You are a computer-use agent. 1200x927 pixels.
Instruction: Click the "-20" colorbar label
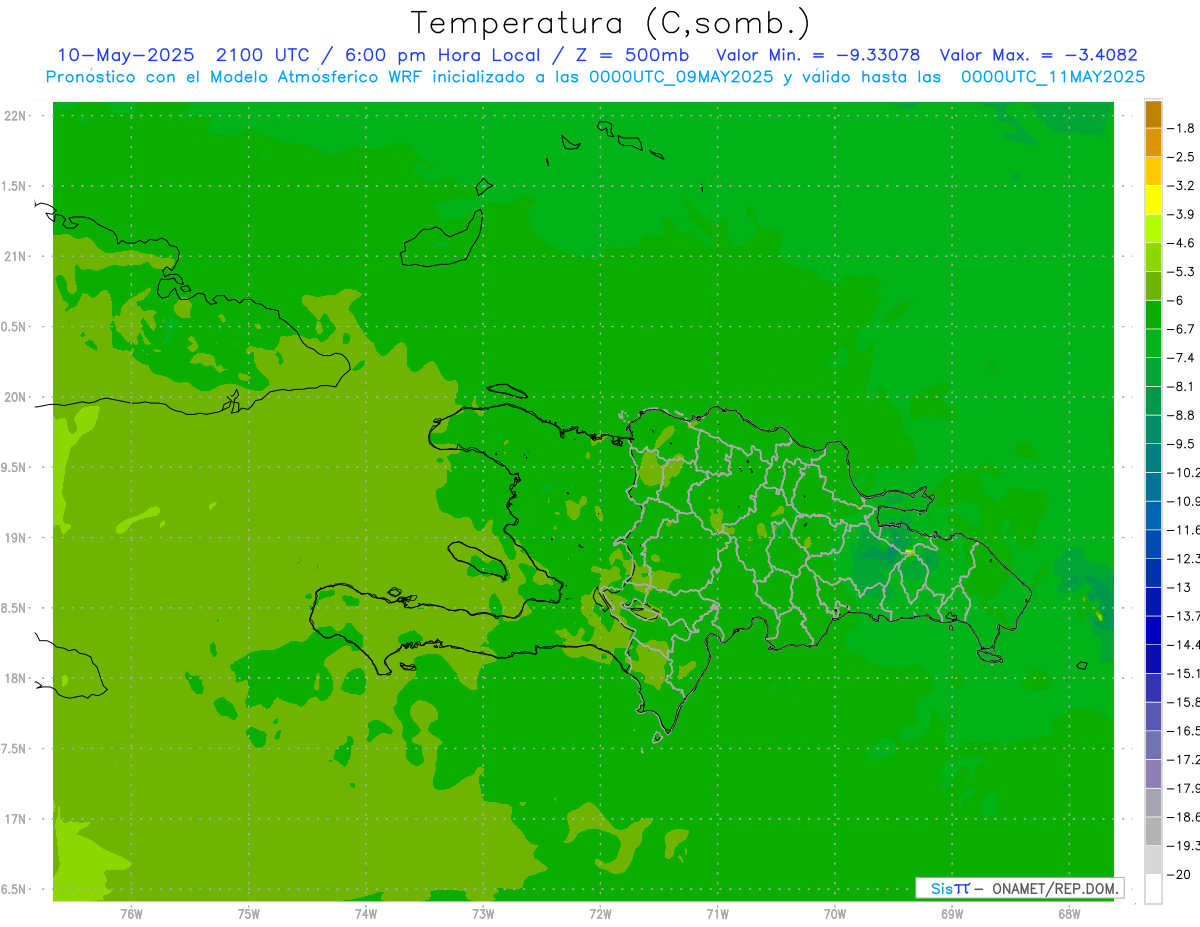point(1181,874)
